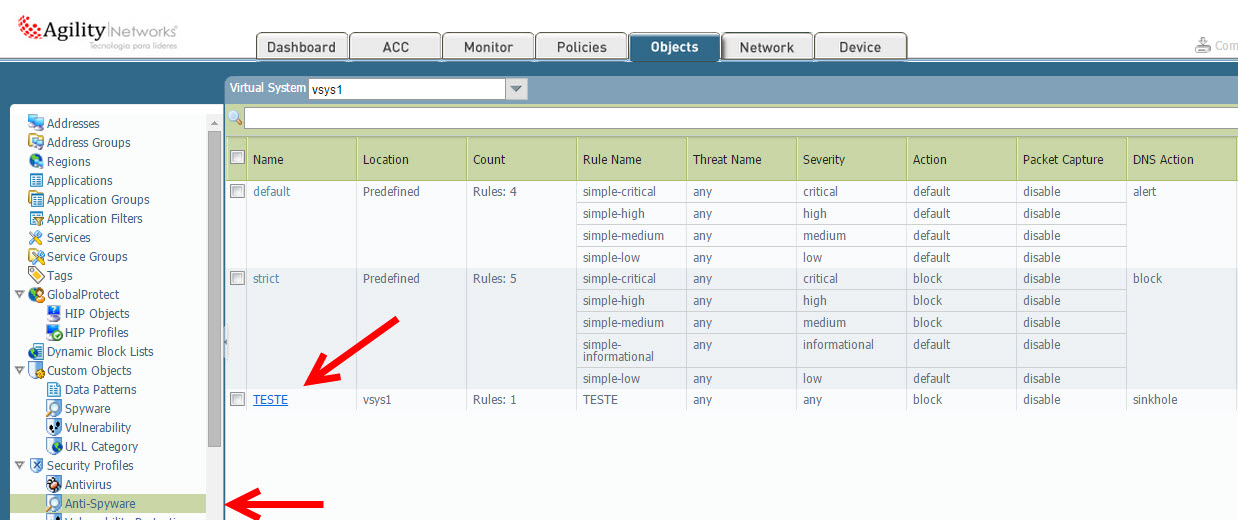
Task: Click the Antivirus profile icon
Action: tap(54, 484)
